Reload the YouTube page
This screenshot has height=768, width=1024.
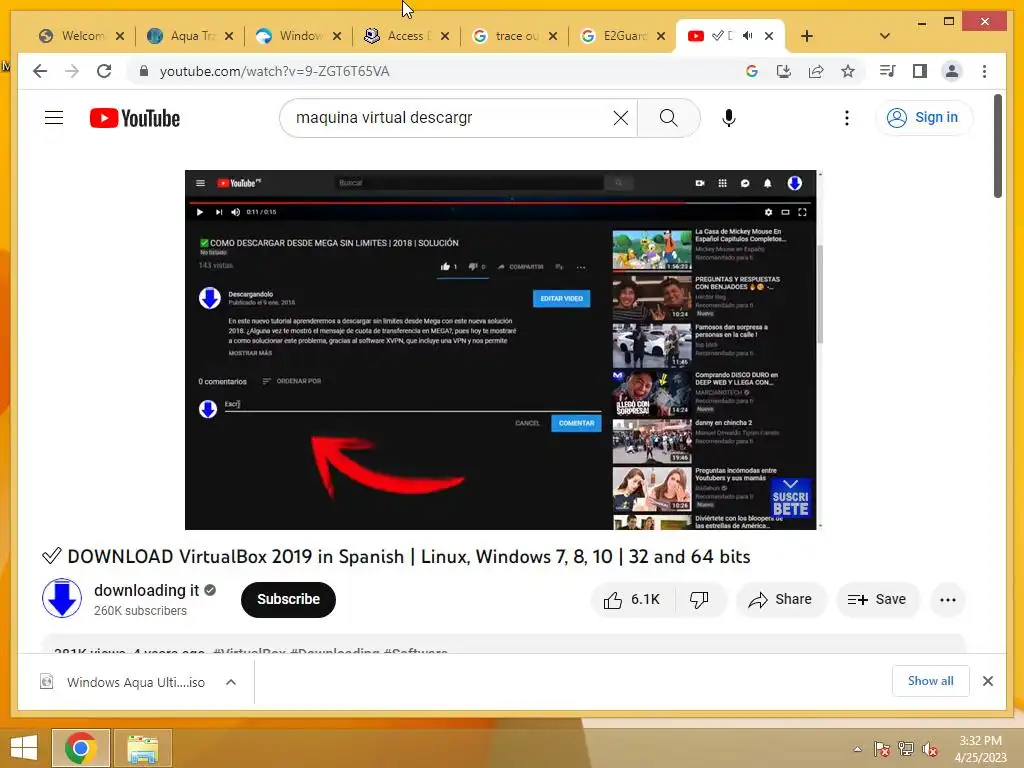(x=104, y=71)
